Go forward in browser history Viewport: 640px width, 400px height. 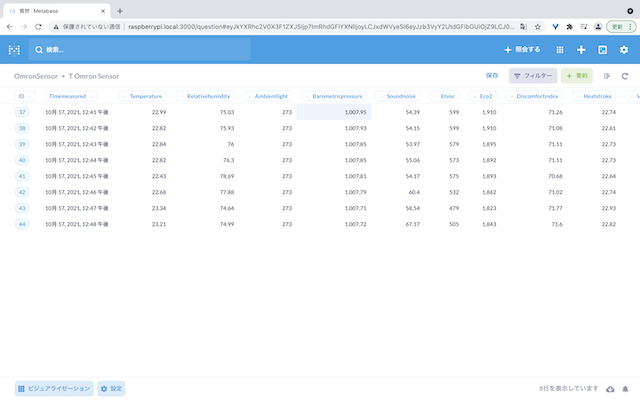(x=24, y=27)
